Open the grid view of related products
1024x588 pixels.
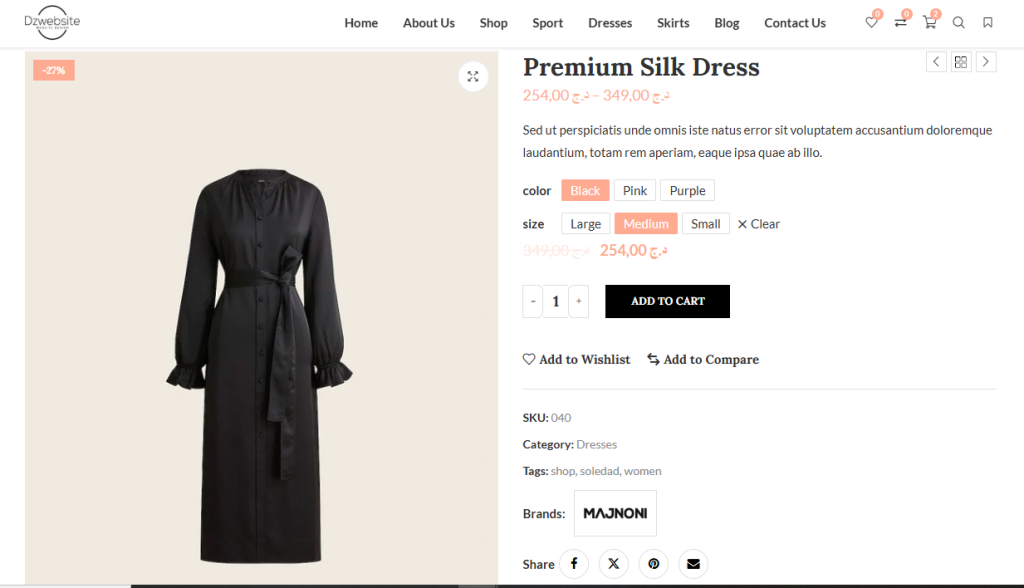coord(960,61)
